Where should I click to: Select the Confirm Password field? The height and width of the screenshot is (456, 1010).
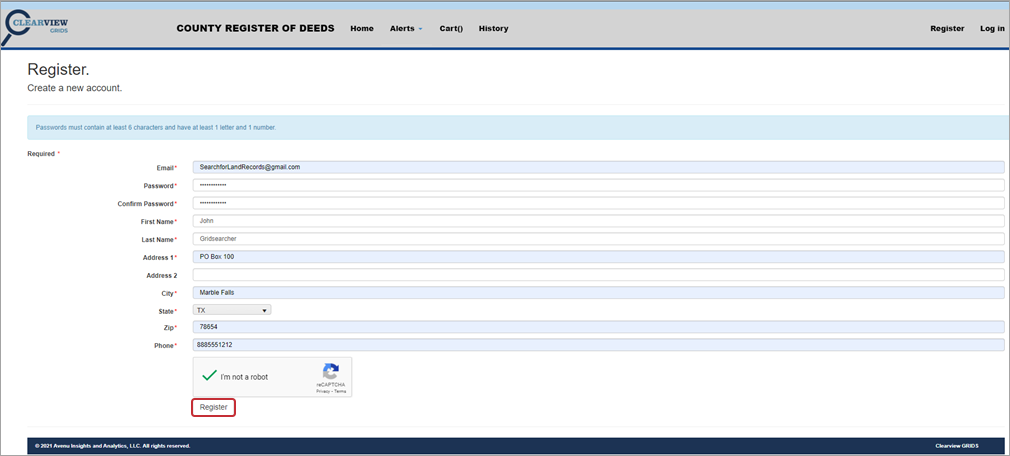point(597,203)
